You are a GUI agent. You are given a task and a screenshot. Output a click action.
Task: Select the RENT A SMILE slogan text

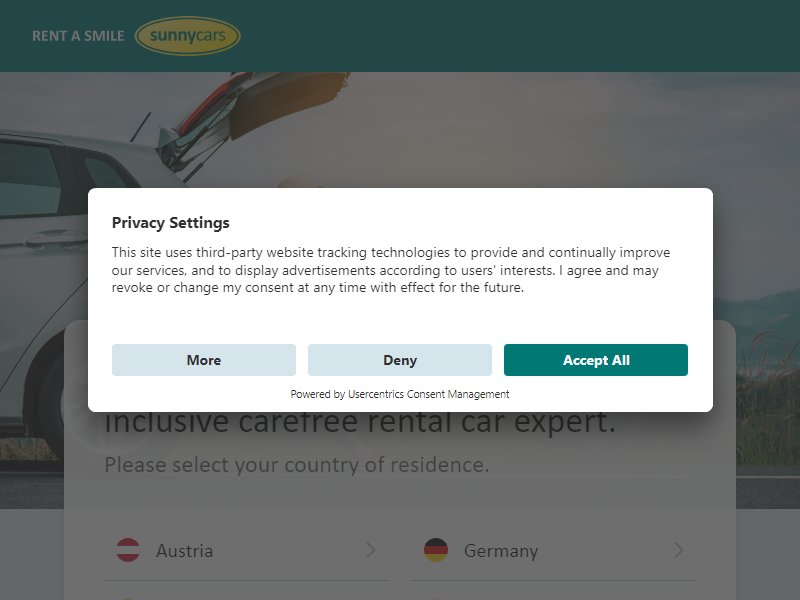coord(78,36)
